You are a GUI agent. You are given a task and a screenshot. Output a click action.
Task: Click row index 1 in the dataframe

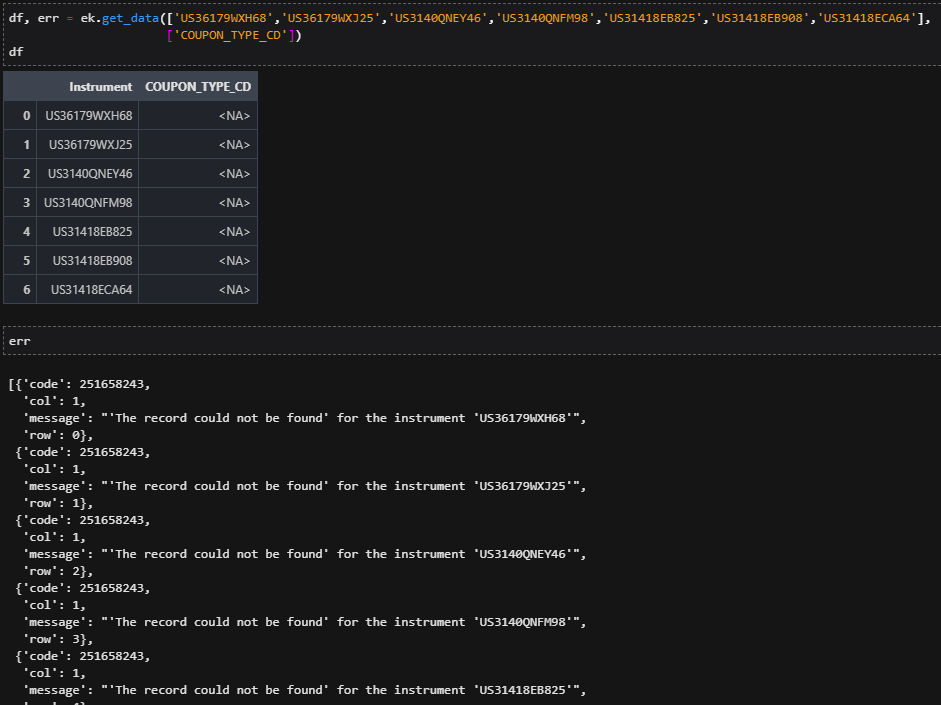point(20,145)
